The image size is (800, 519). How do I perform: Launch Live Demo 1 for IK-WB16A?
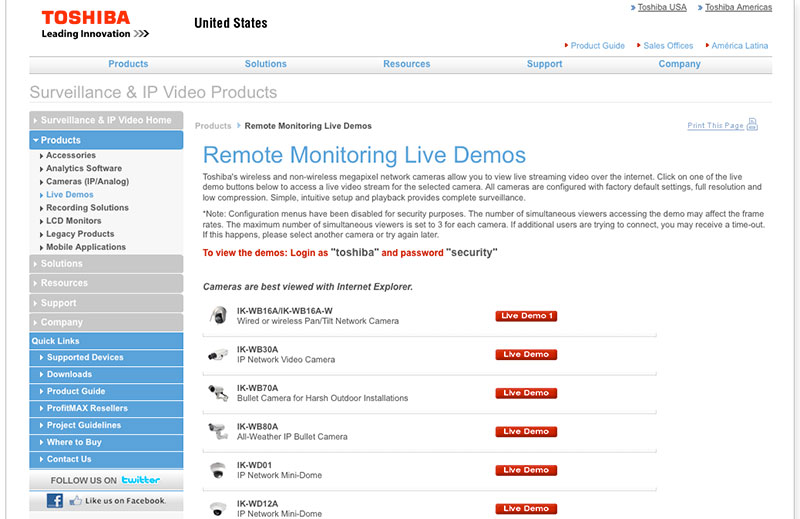(x=526, y=316)
